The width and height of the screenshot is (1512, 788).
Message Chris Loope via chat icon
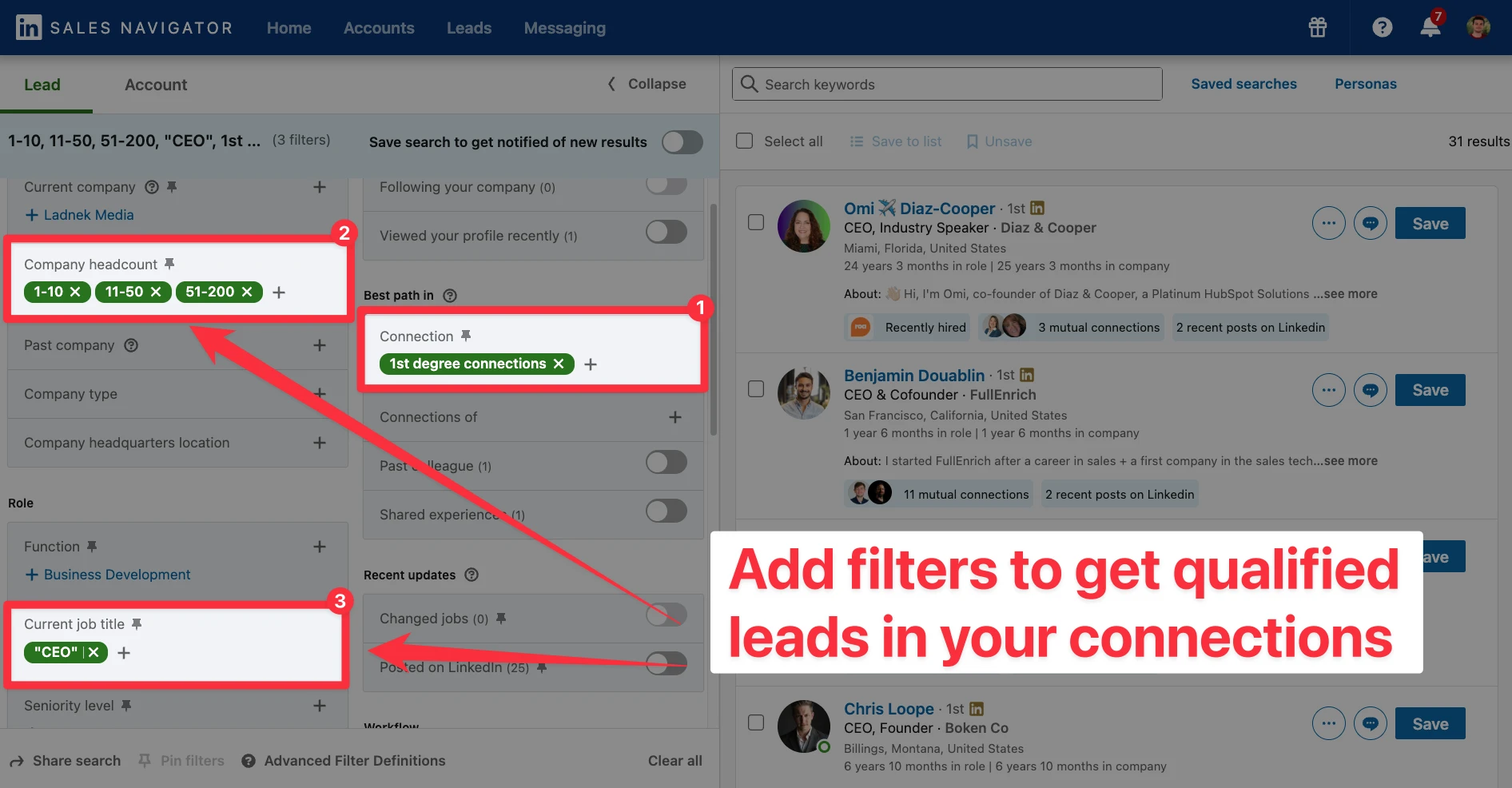click(1371, 723)
